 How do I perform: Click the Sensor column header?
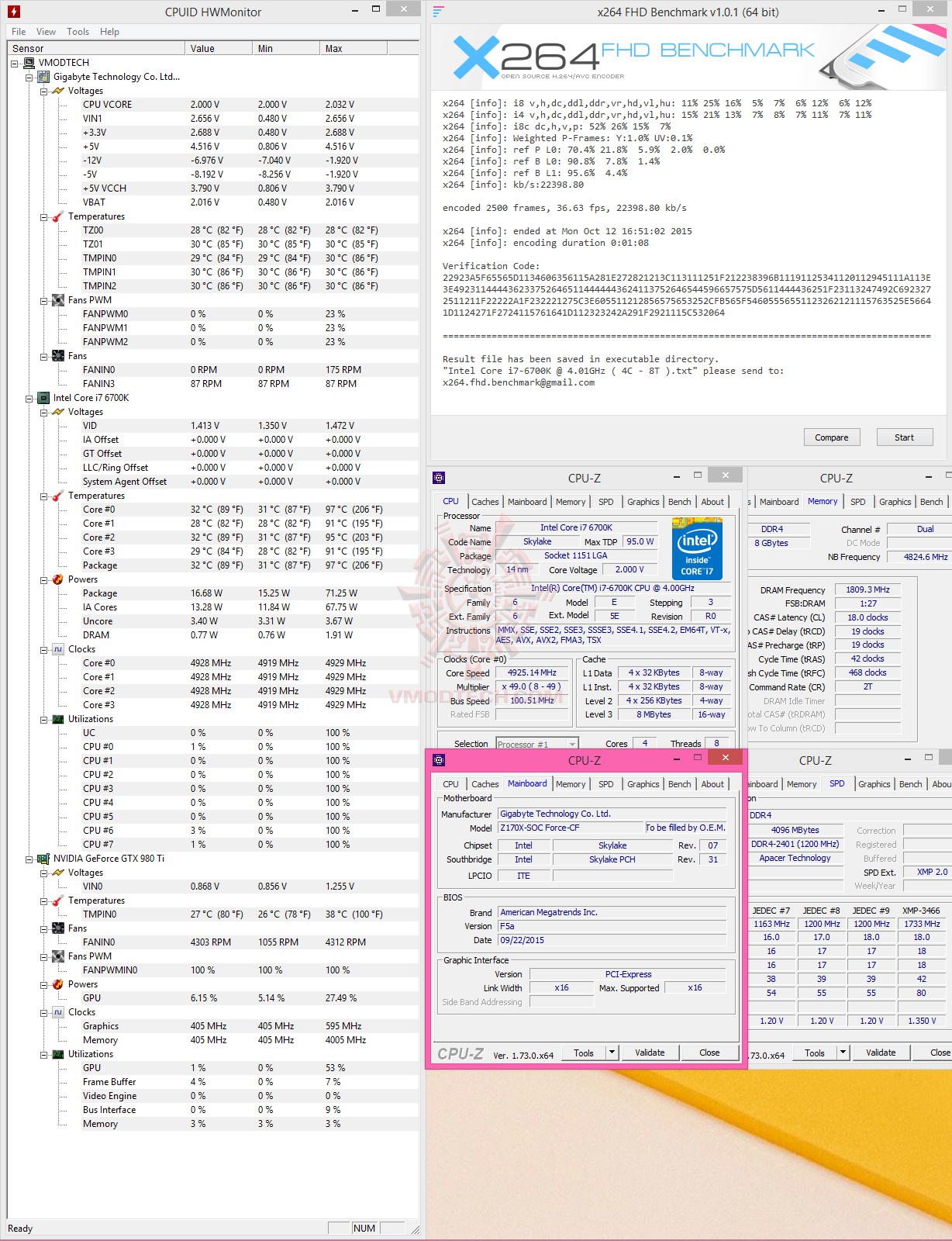[x=96, y=48]
